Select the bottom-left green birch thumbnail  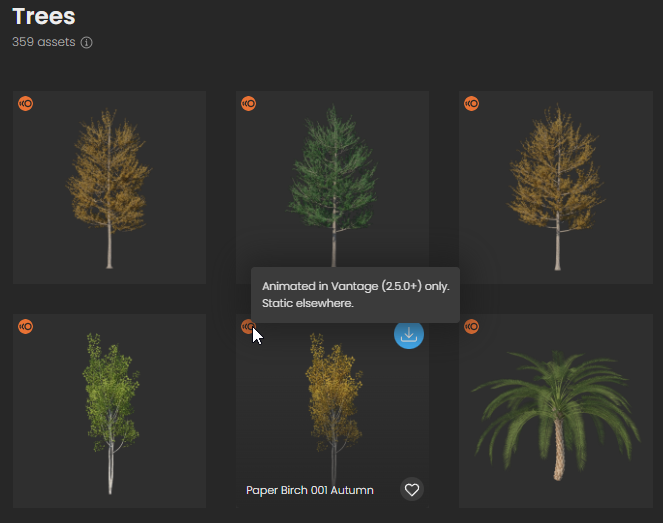click(109, 411)
